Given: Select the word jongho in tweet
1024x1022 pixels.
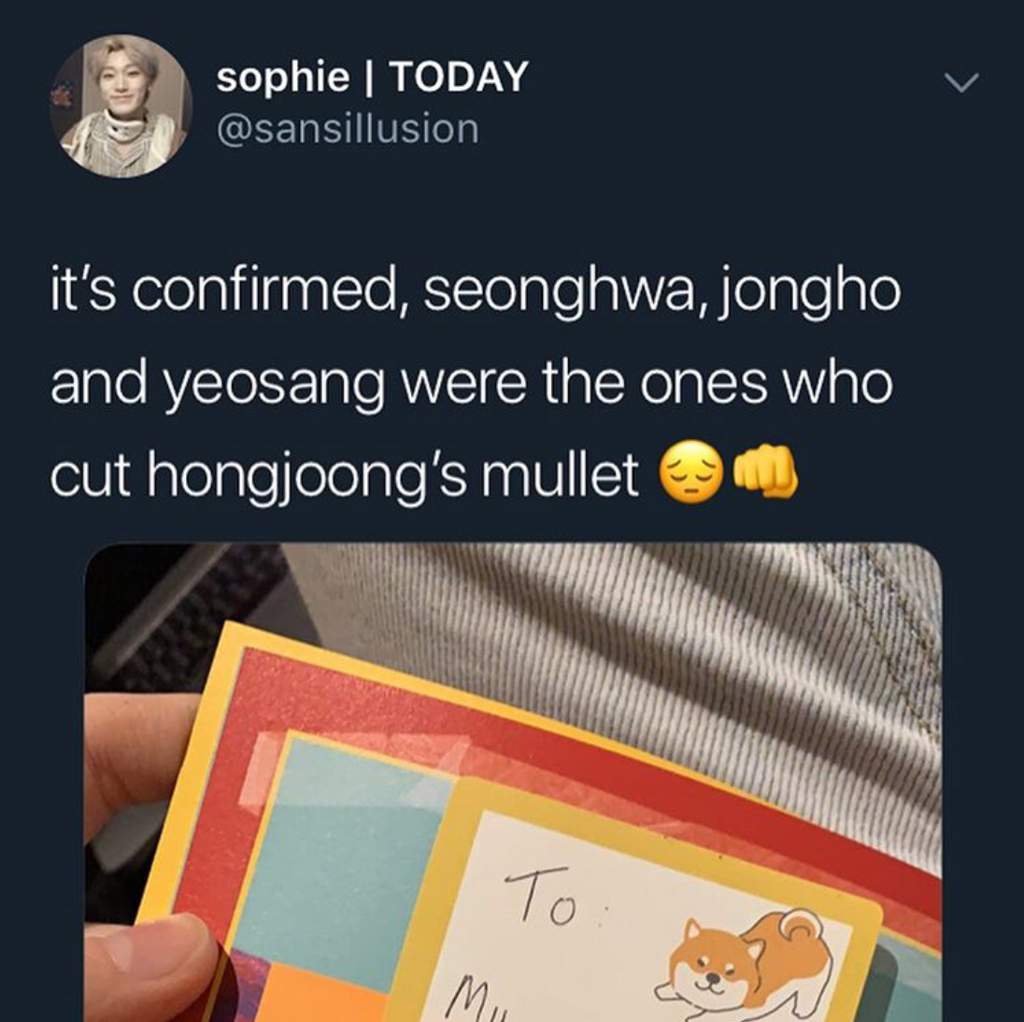Looking at the screenshot, I should 809,293.
